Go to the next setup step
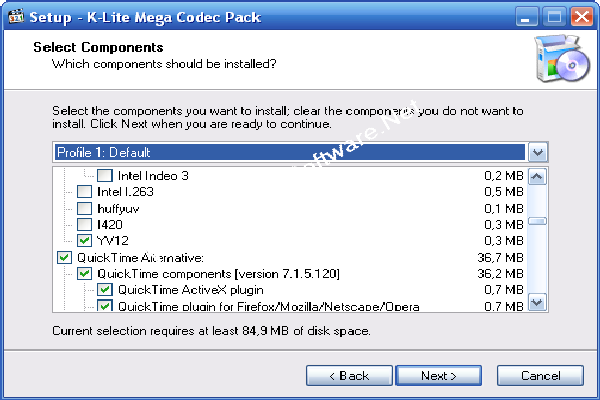 click(x=439, y=376)
